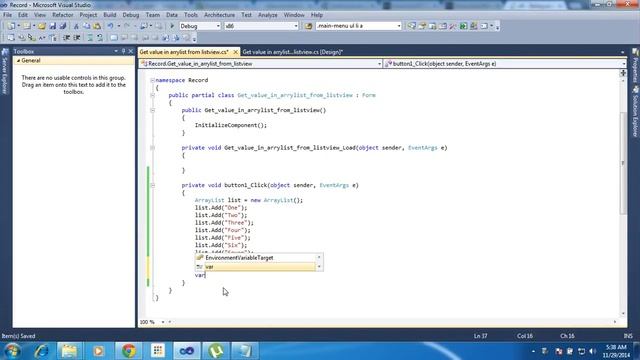
Task: Start debugging with the green play arrow
Action: point(172,26)
